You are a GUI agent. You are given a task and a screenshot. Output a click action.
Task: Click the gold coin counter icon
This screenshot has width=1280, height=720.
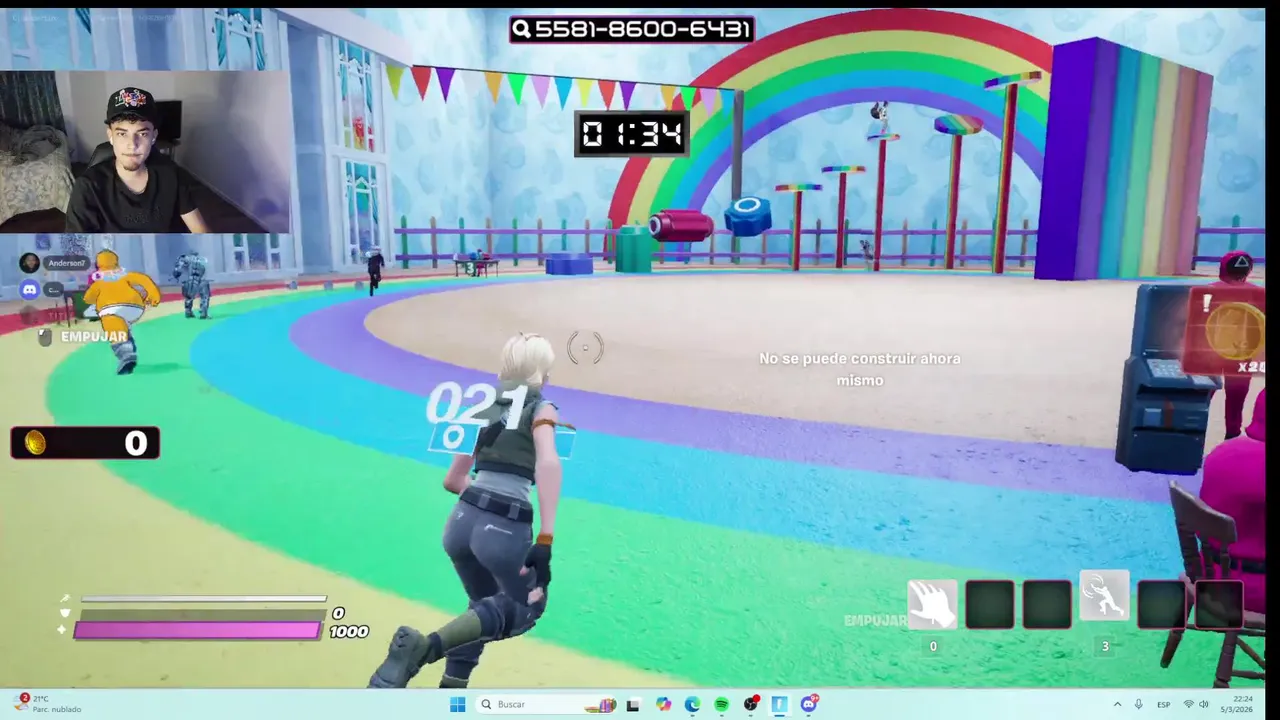coord(35,443)
